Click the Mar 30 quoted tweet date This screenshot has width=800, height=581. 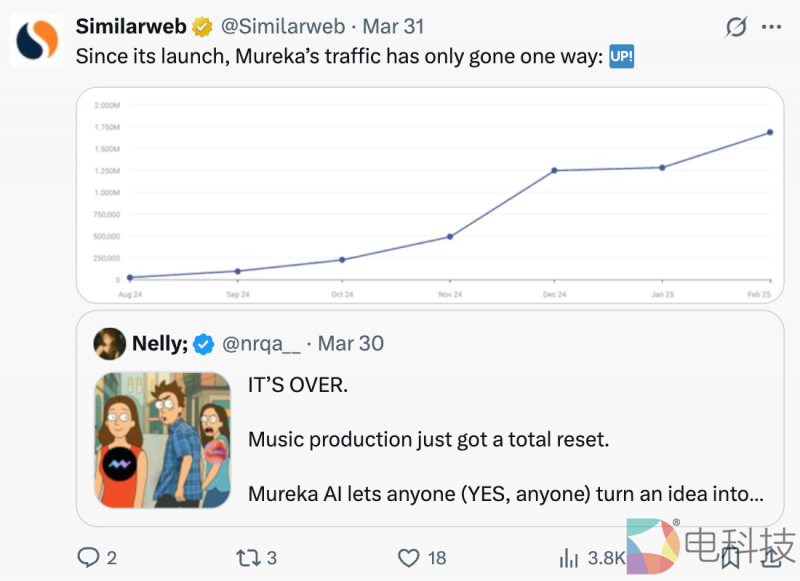tap(350, 343)
